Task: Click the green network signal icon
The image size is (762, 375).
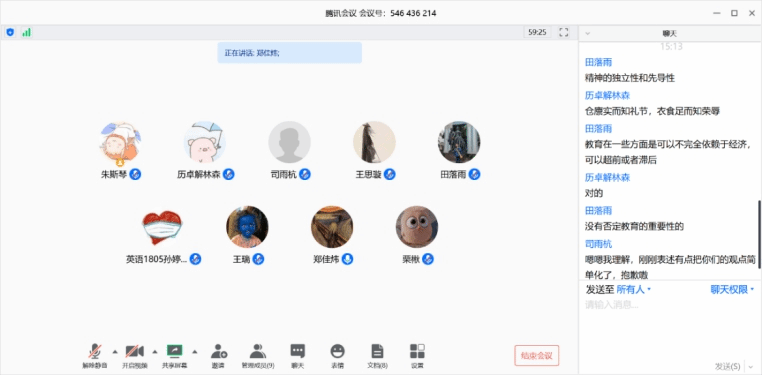Action: [26, 33]
